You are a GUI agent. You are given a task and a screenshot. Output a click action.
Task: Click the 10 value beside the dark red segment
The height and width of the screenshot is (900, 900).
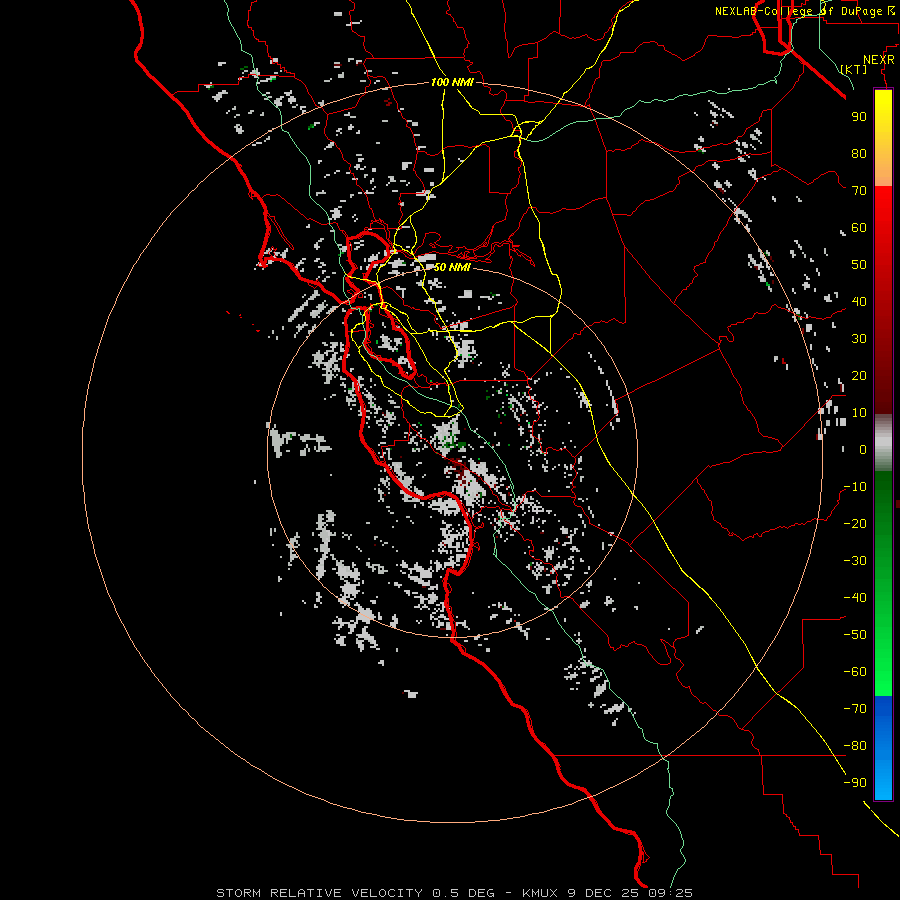point(859,413)
